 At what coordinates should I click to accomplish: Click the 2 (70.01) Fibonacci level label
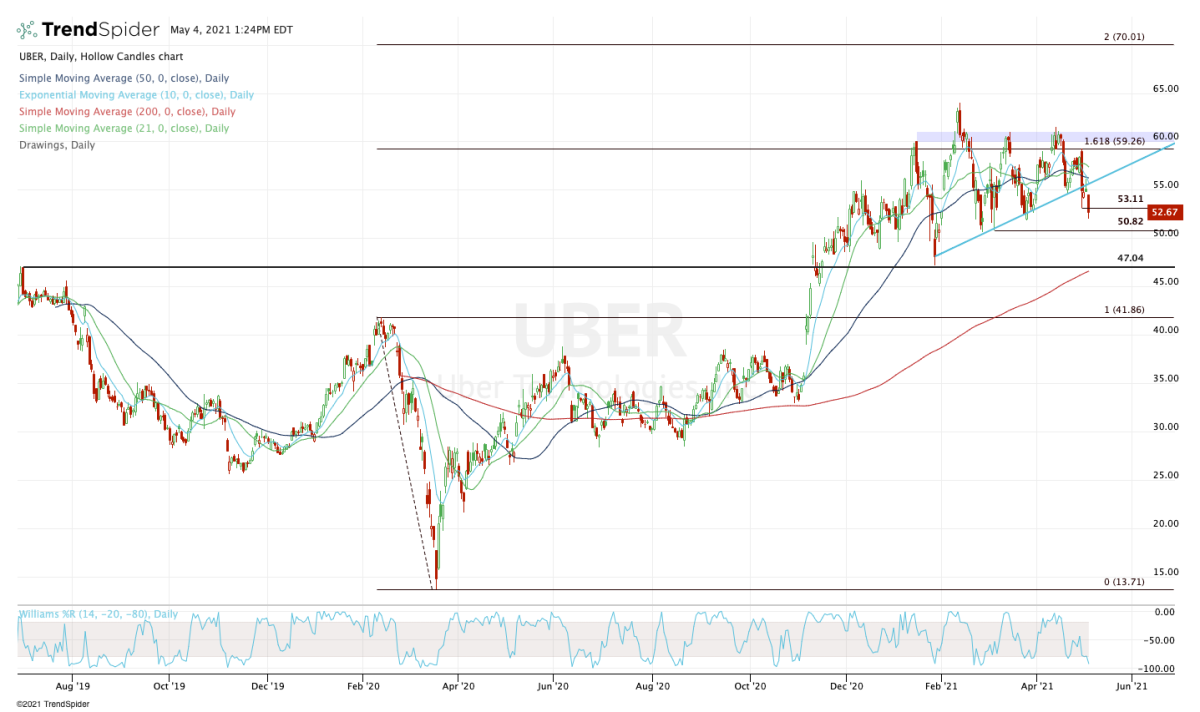click(1124, 37)
